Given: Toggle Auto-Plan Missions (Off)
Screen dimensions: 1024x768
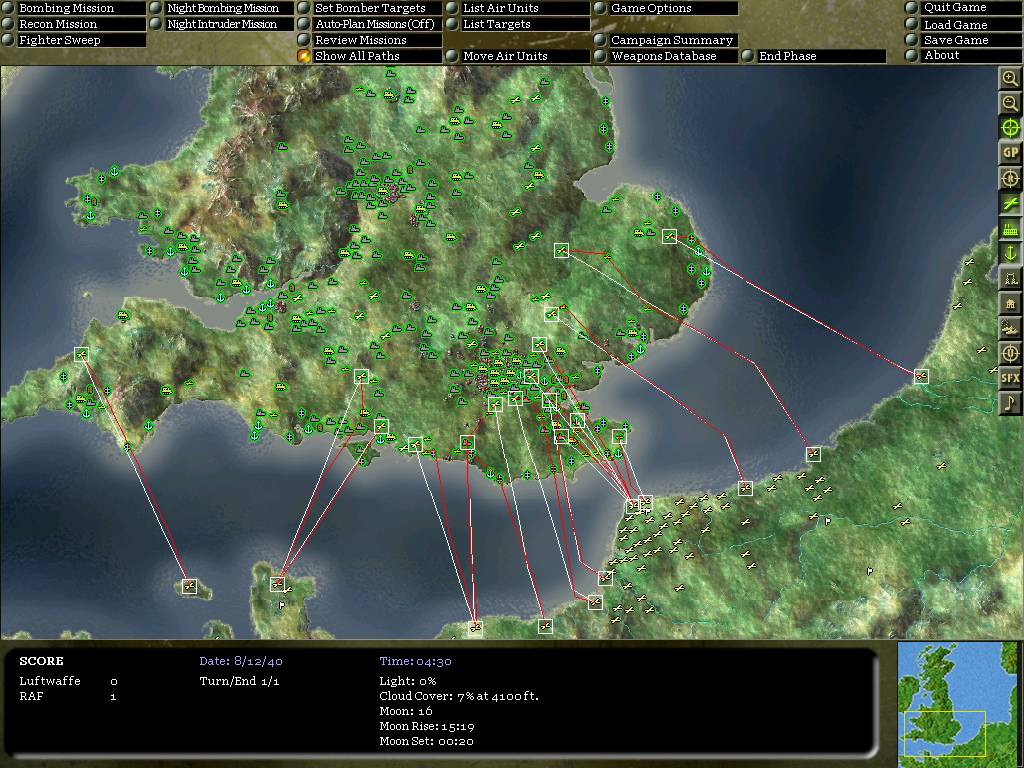Looking at the screenshot, I should point(370,24).
